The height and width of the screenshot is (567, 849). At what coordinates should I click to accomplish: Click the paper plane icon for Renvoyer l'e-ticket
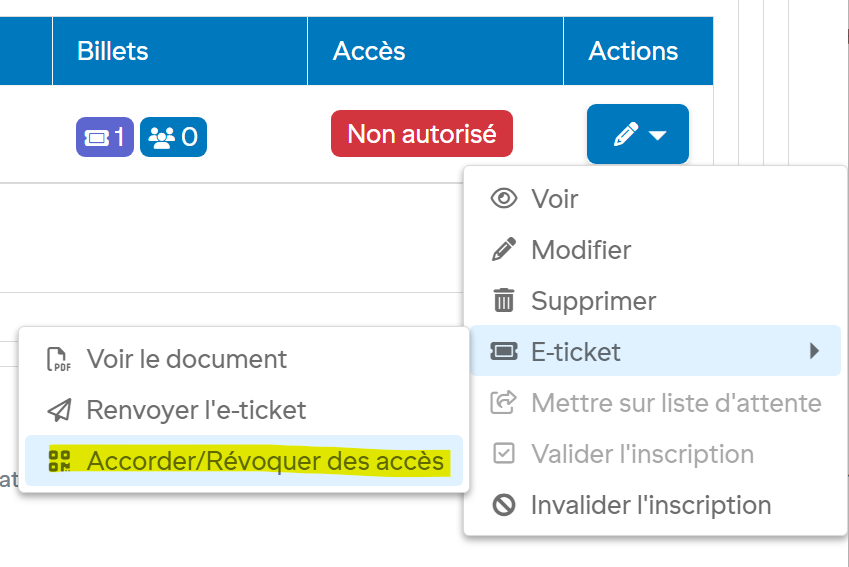coord(60,410)
